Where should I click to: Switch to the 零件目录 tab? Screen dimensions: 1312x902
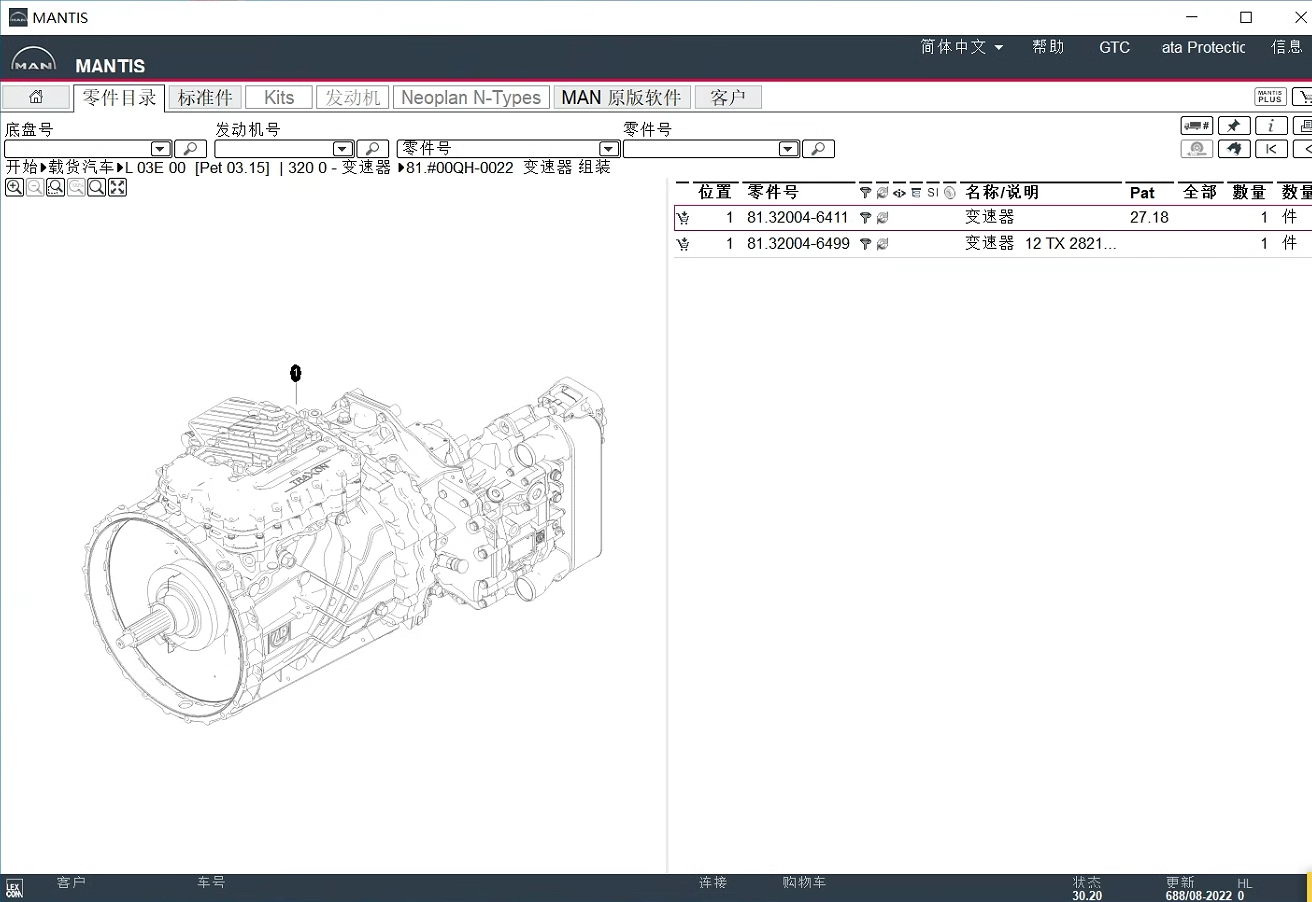119,97
